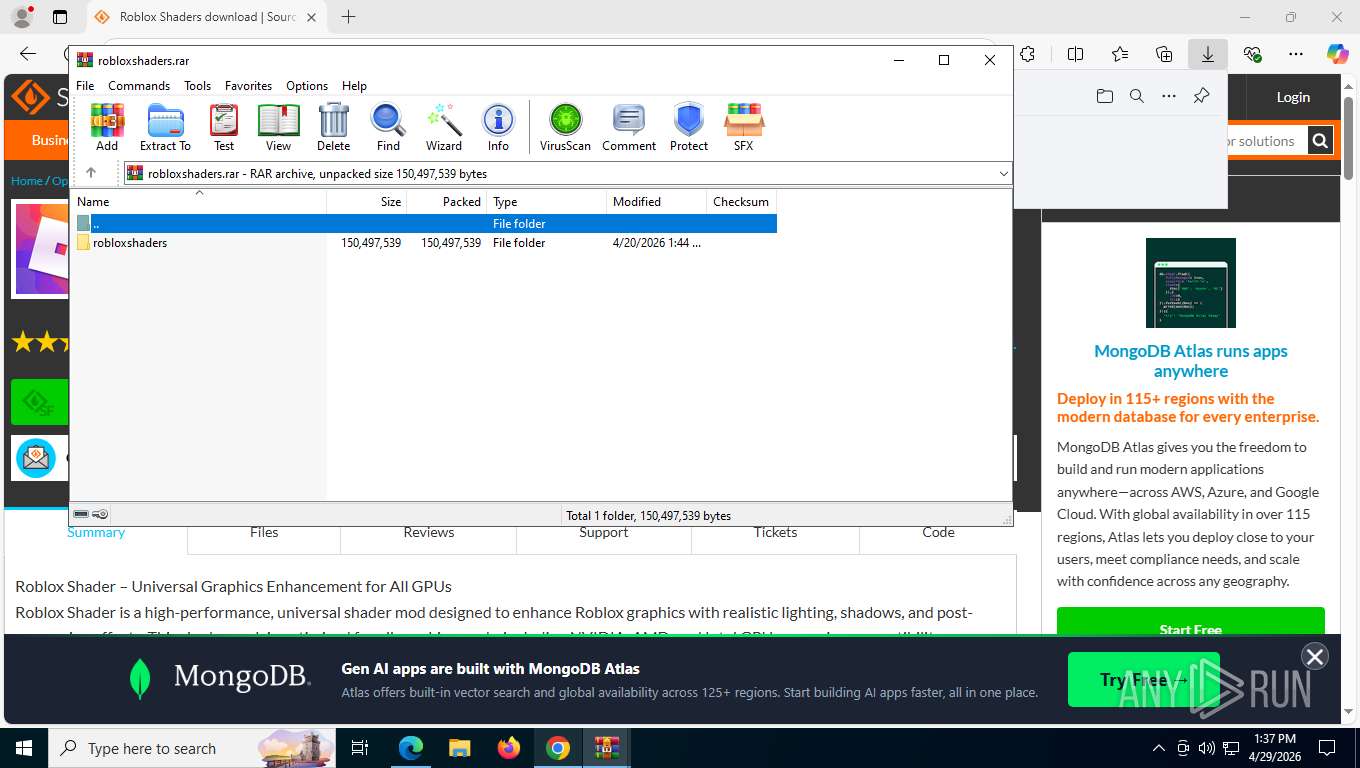Open the Find magnifier tool
Image resolution: width=1360 pixels, height=768 pixels.
coord(388,127)
